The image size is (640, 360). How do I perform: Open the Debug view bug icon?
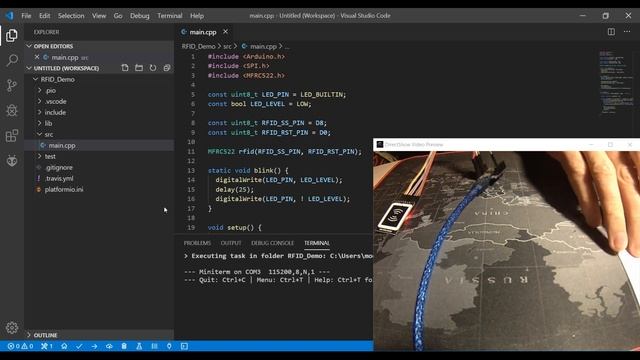click(12, 110)
